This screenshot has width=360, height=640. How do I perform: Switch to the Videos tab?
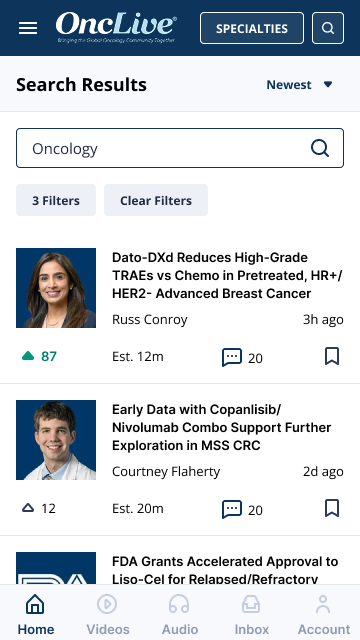tap(108, 612)
